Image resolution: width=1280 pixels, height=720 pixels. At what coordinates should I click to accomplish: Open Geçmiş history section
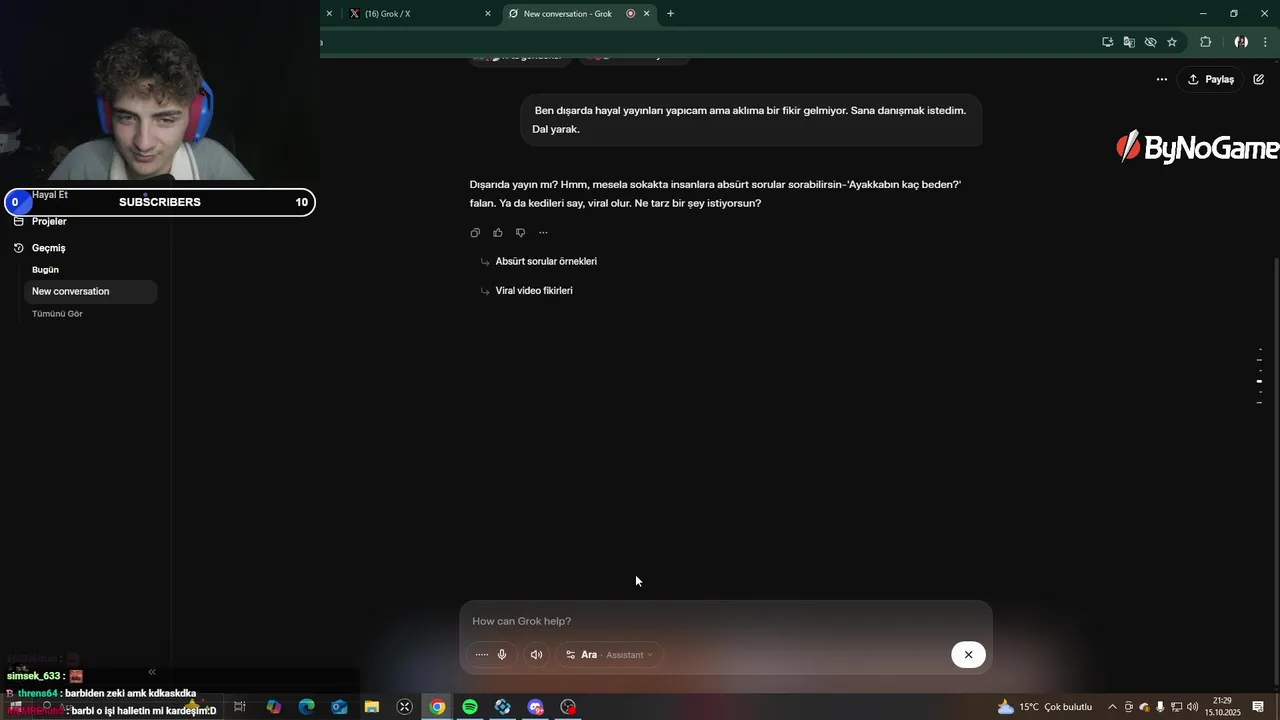coord(48,248)
